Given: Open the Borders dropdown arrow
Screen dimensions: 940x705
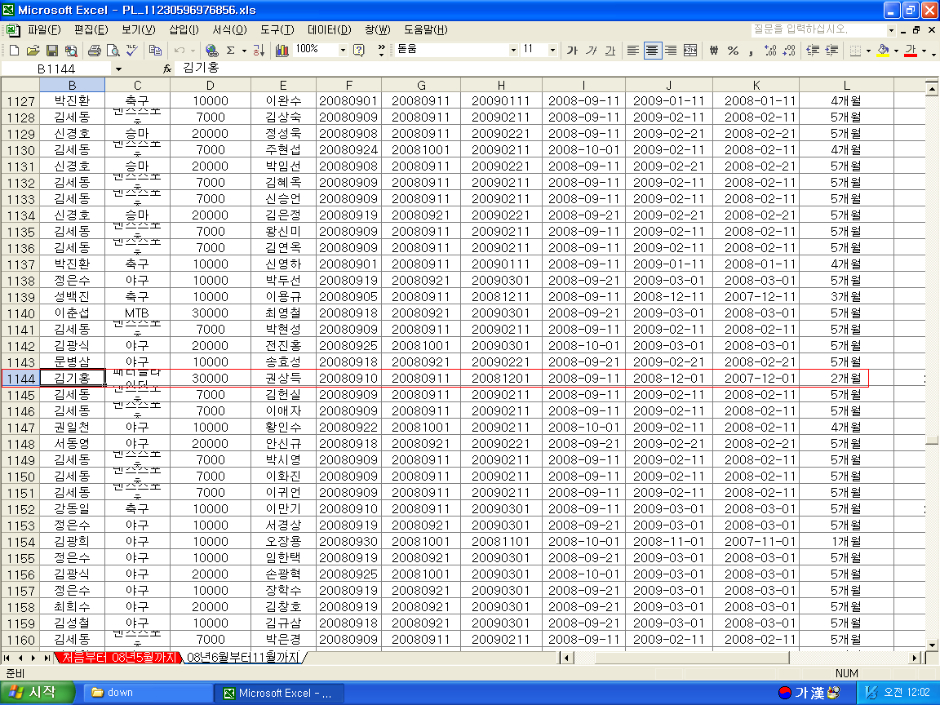Looking at the screenshot, I should click(x=868, y=50).
